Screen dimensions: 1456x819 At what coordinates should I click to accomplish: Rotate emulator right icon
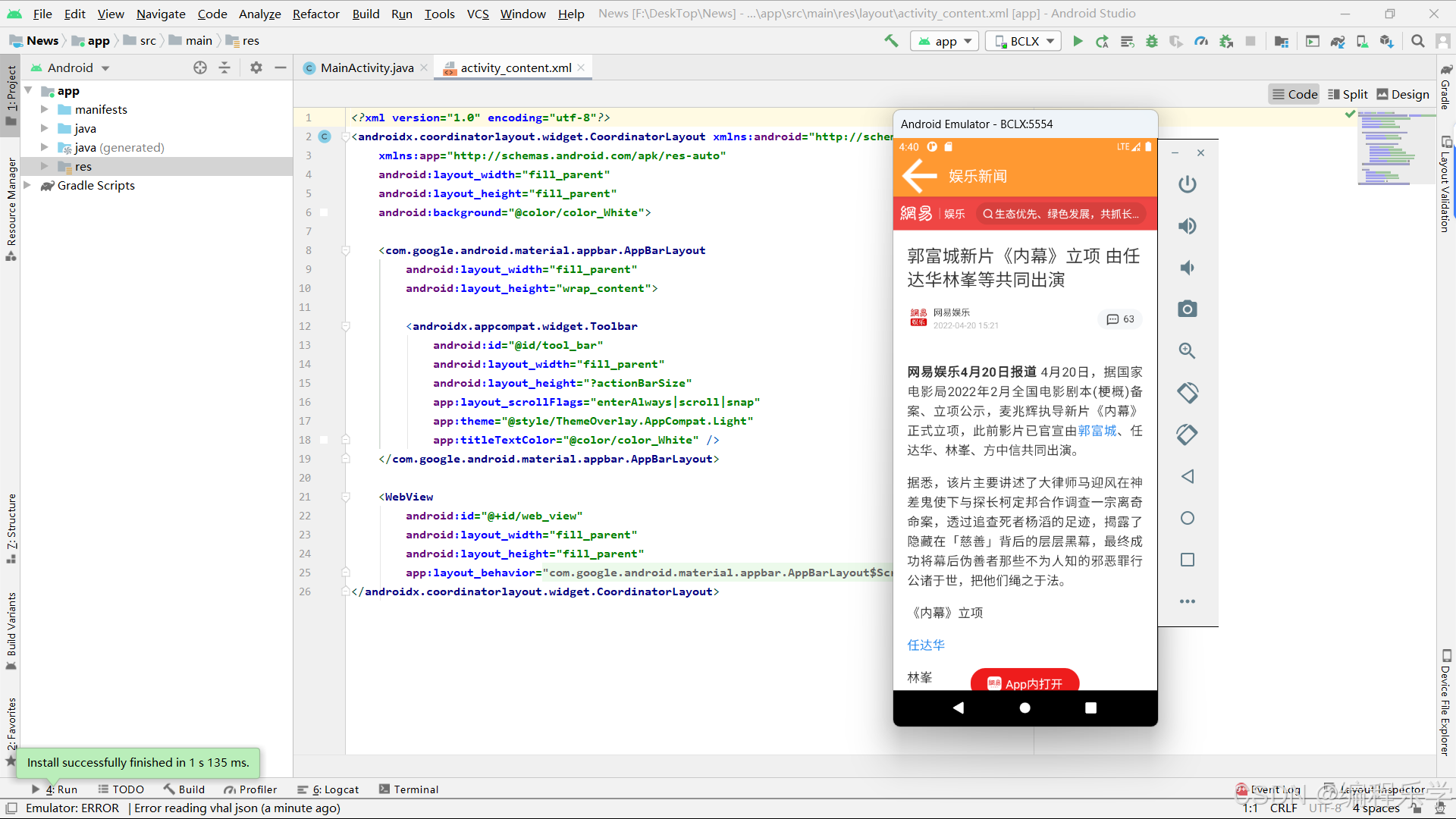click(x=1188, y=435)
